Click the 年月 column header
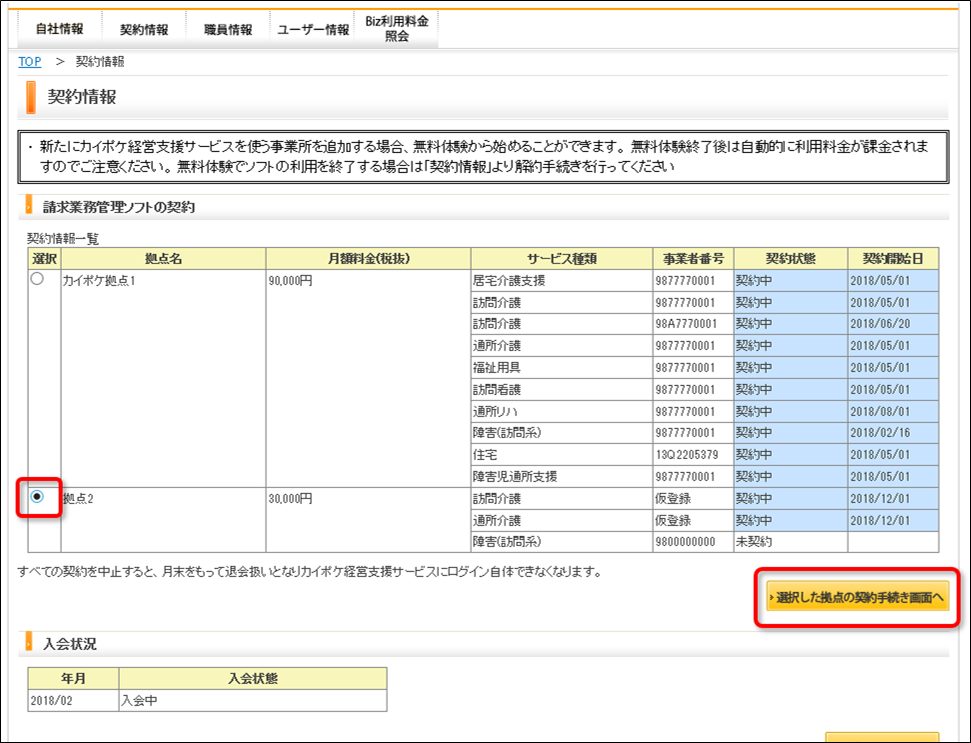The width and height of the screenshot is (971, 743). 73,679
